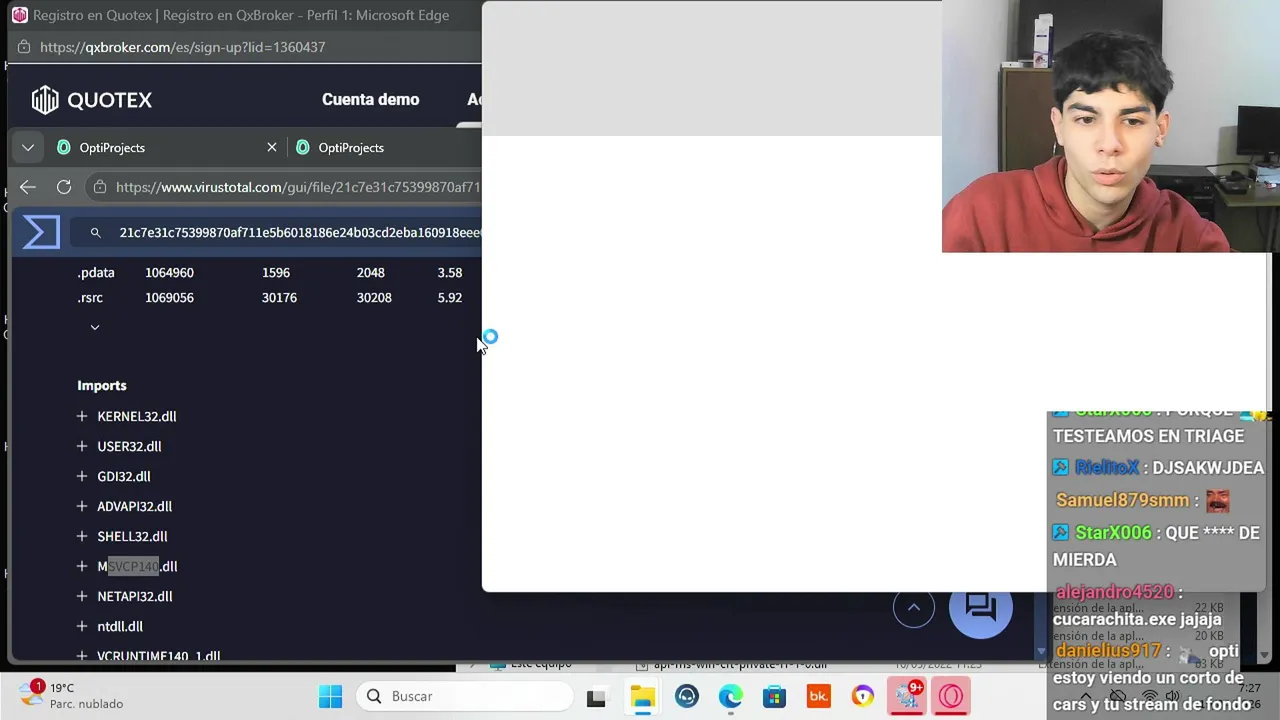Click the qxbroker.com address bar
The height and width of the screenshot is (720, 1280).
(182, 47)
